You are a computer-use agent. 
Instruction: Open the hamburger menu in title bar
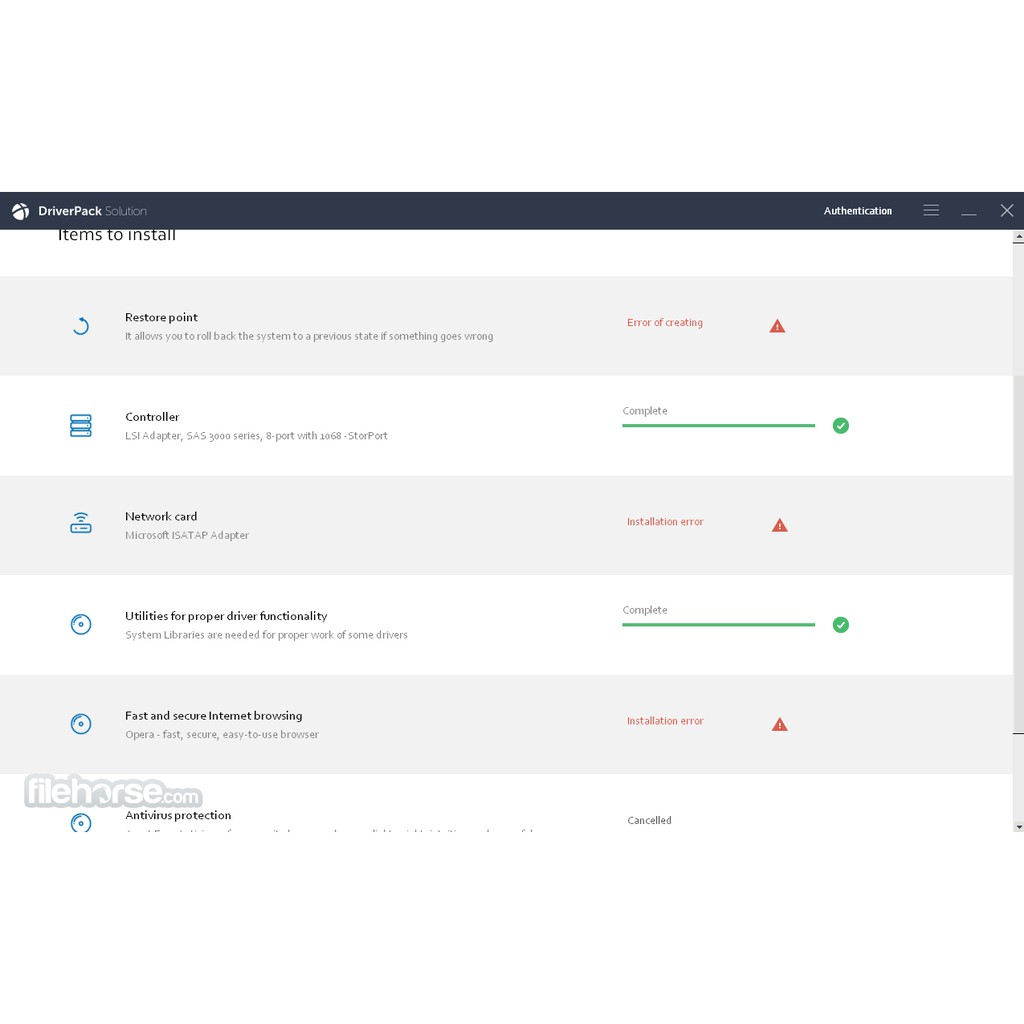931,210
